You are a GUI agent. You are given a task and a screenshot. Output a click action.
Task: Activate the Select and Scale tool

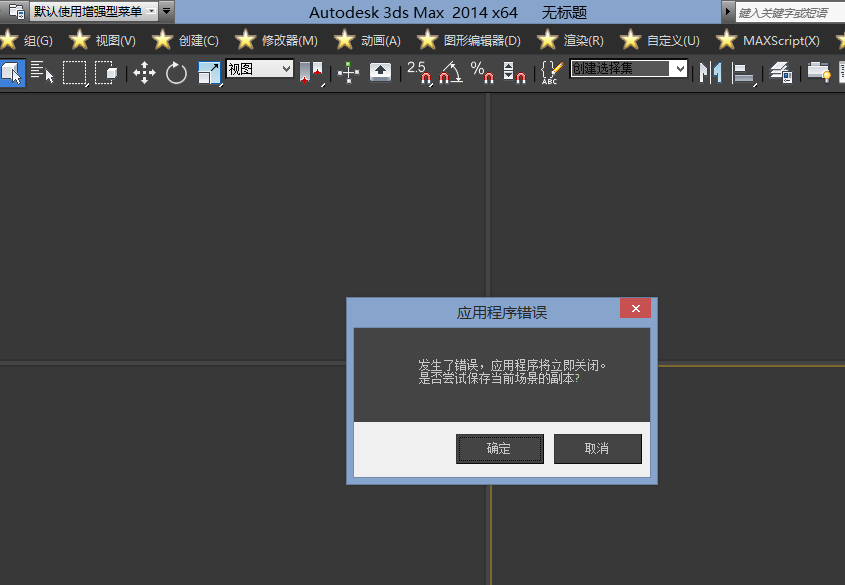point(209,72)
